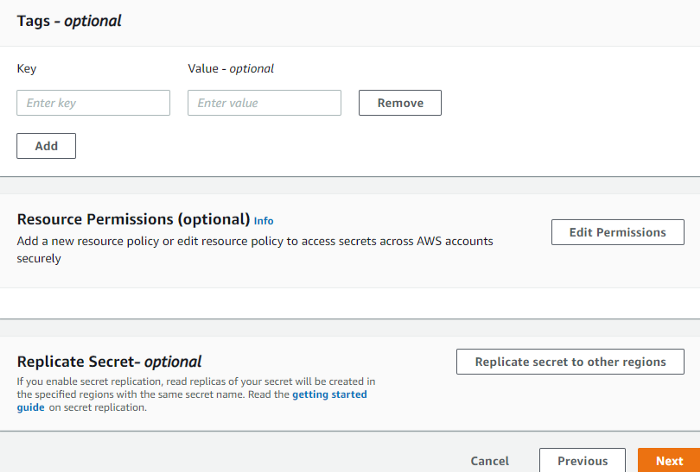Click Replicate secret to other regions
This screenshot has height=472, width=700.
[569, 362]
